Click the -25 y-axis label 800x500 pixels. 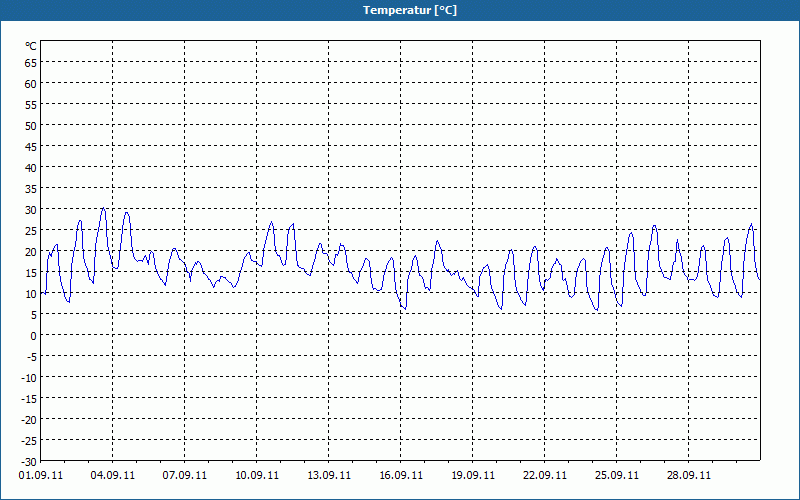[29, 440]
